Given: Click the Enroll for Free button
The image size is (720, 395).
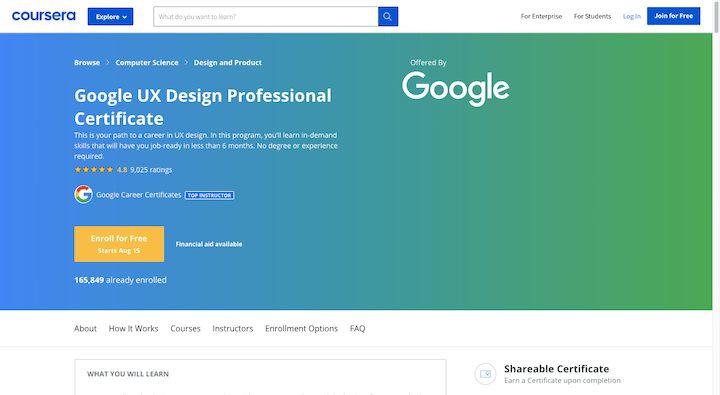Looking at the screenshot, I should click(x=119, y=244).
